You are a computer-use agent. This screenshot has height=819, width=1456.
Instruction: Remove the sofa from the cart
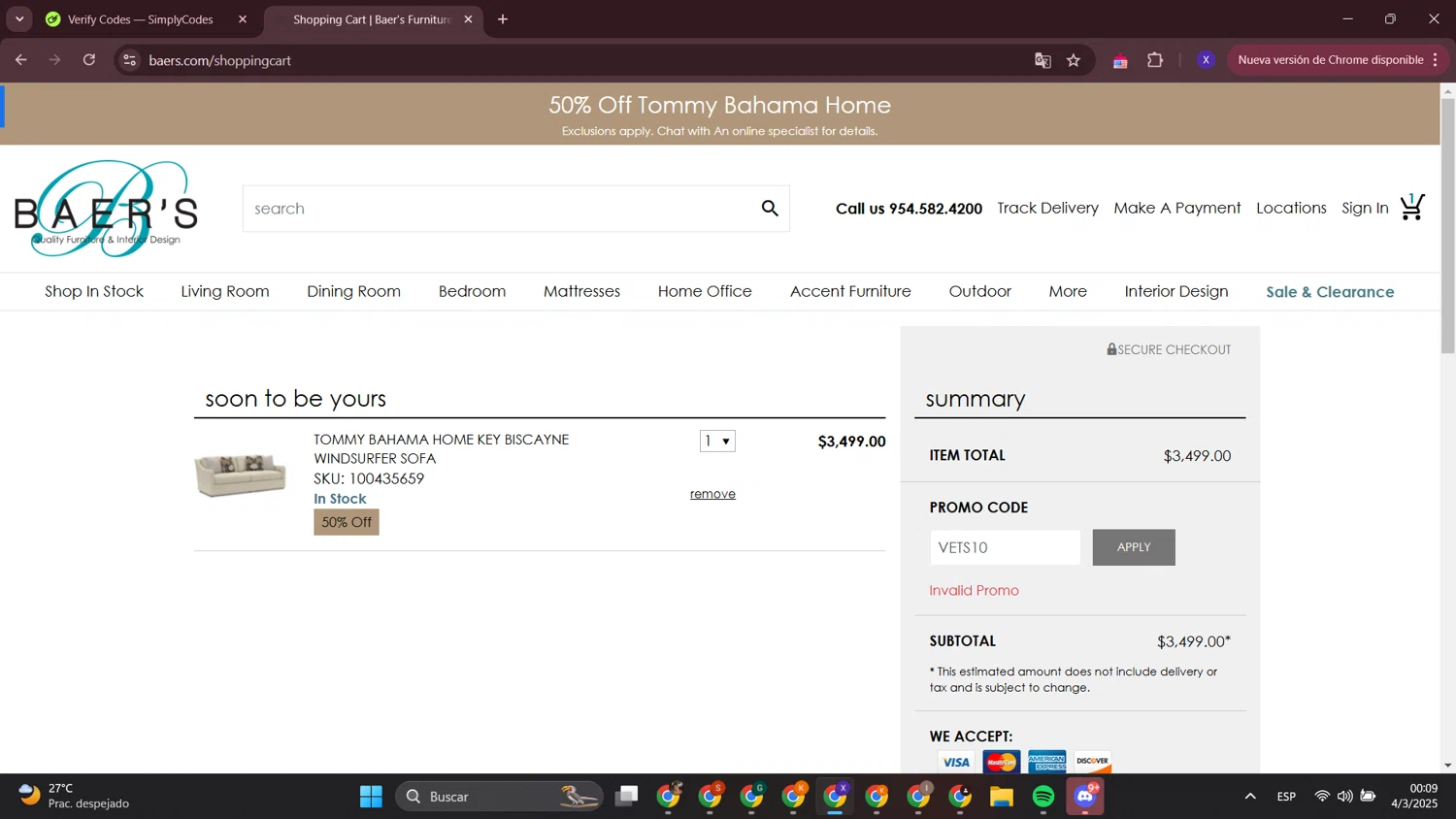tap(712, 494)
